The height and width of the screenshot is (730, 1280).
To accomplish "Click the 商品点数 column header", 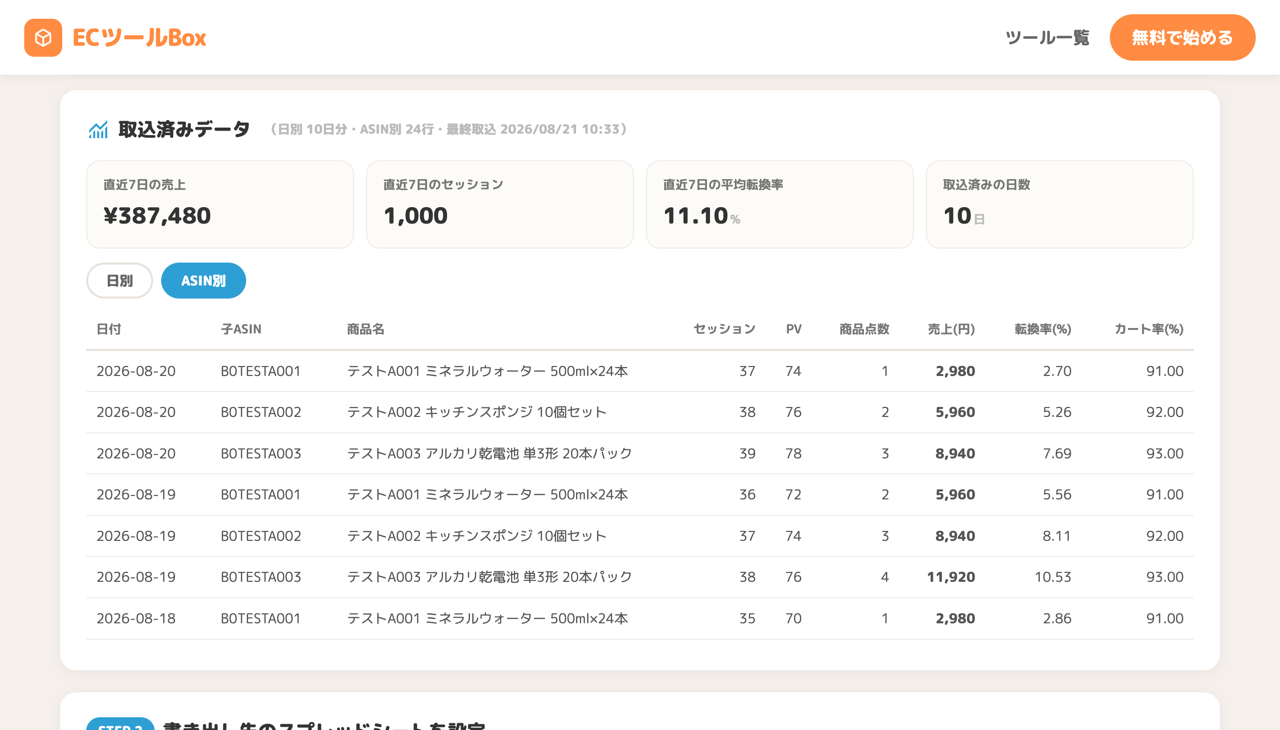I will coord(864,329).
